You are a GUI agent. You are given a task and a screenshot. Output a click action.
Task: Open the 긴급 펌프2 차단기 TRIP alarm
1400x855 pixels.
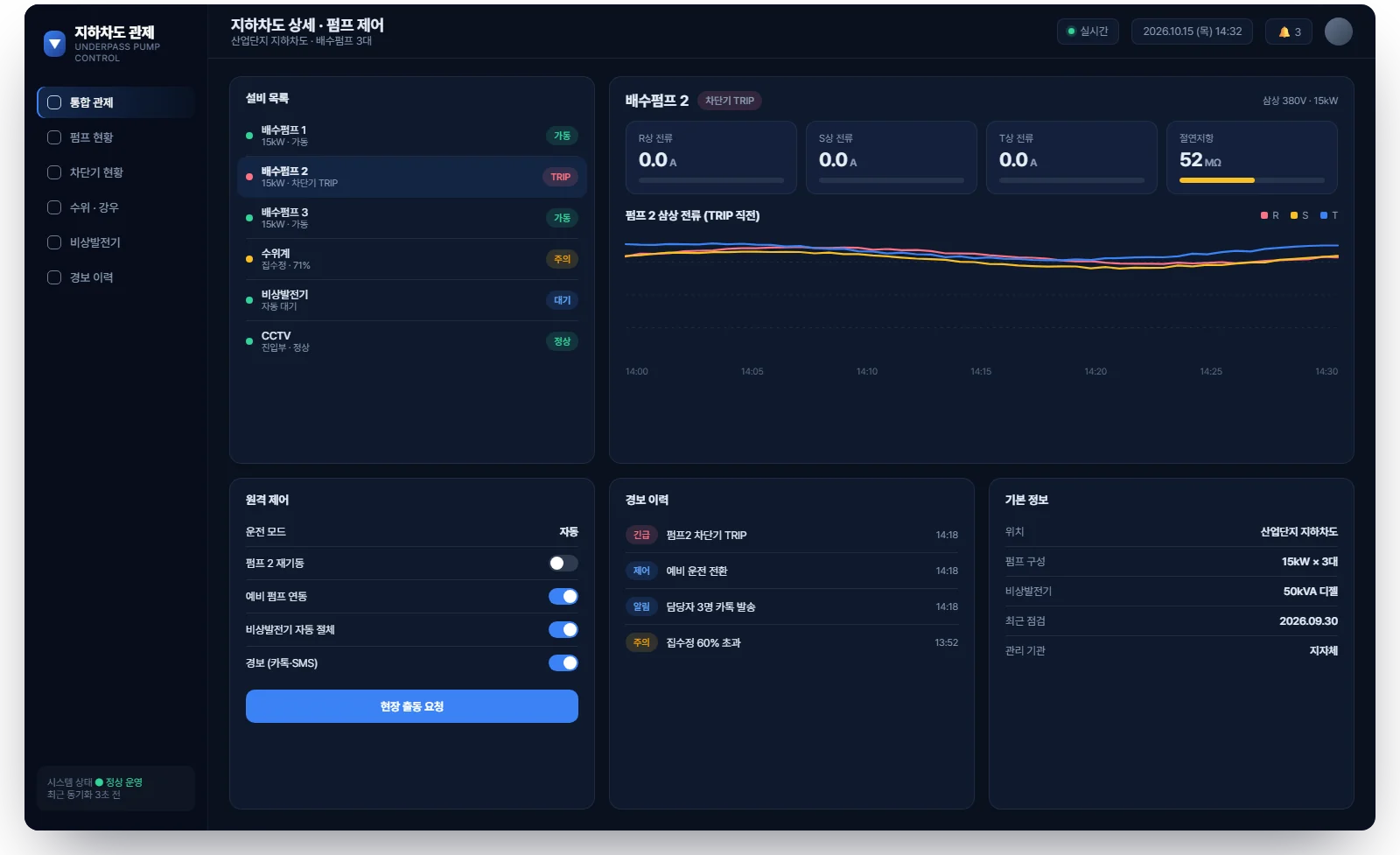tap(792, 535)
